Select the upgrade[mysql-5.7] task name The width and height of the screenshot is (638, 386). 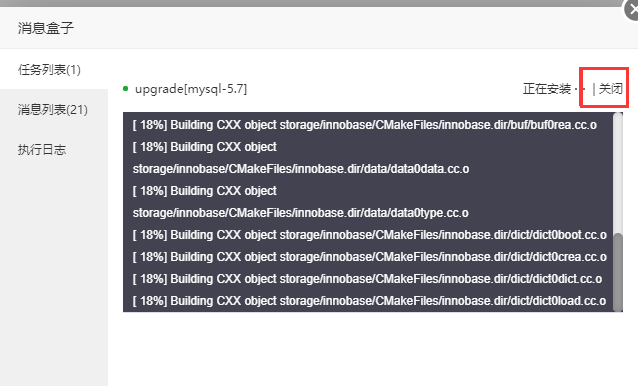pyautogui.click(x=191, y=89)
